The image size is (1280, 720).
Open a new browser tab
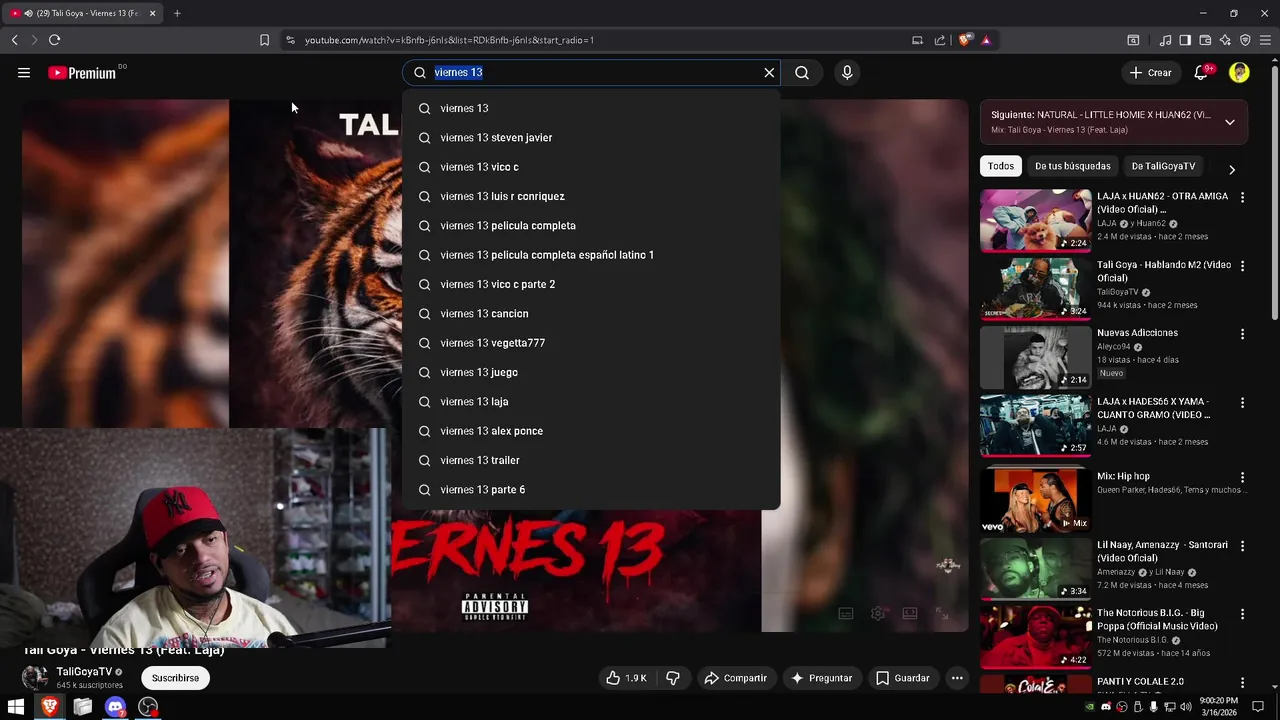[177, 13]
